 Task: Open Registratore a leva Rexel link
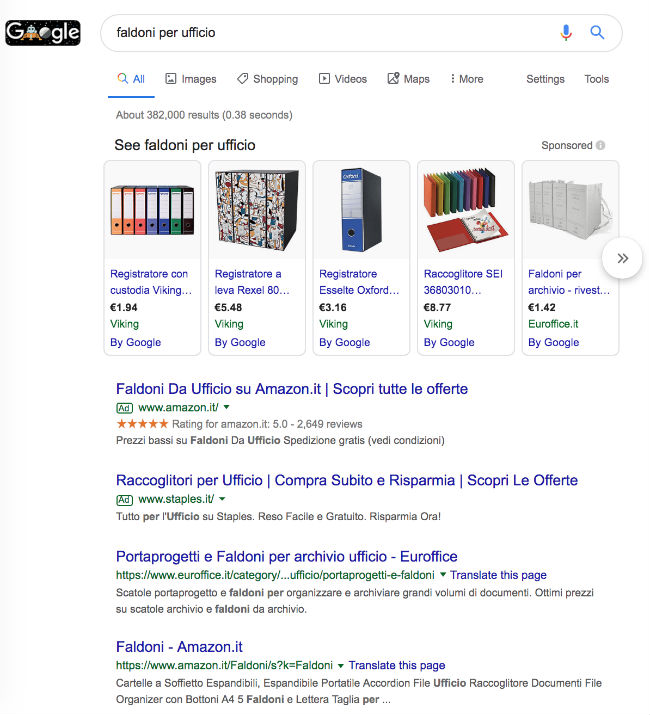pyautogui.click(x=252, y=282)
